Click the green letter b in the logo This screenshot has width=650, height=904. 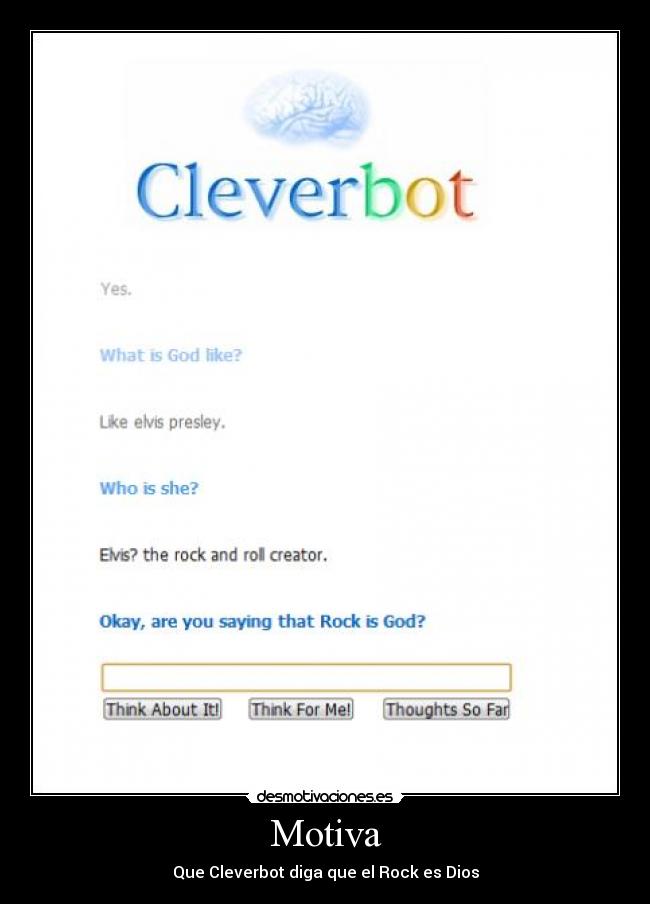[382, 190]
